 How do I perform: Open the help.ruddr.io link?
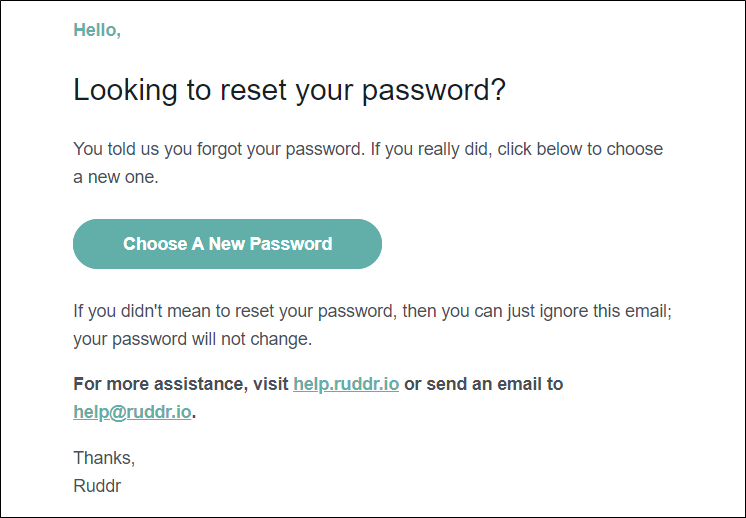[346, 384]
